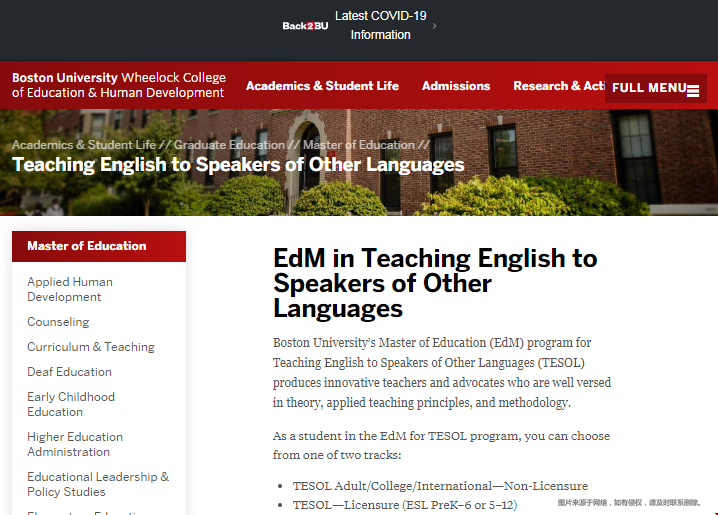
Task: Click the paragraph starting 'Boston University's Master'
Action: (442, 373)
